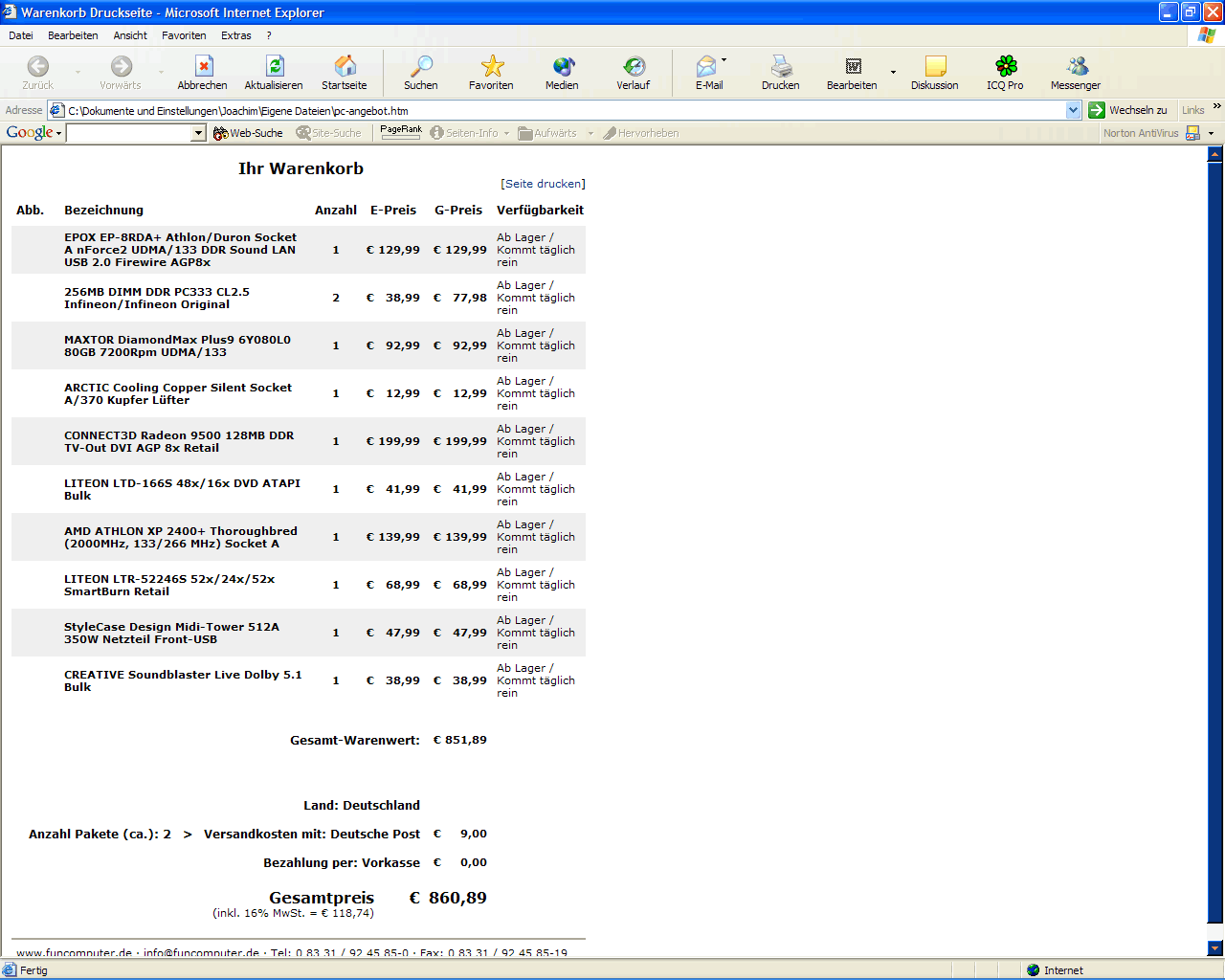Click the 256MB DIMM DDR PC333 text

pyautogui.click(x=157, y=298)
